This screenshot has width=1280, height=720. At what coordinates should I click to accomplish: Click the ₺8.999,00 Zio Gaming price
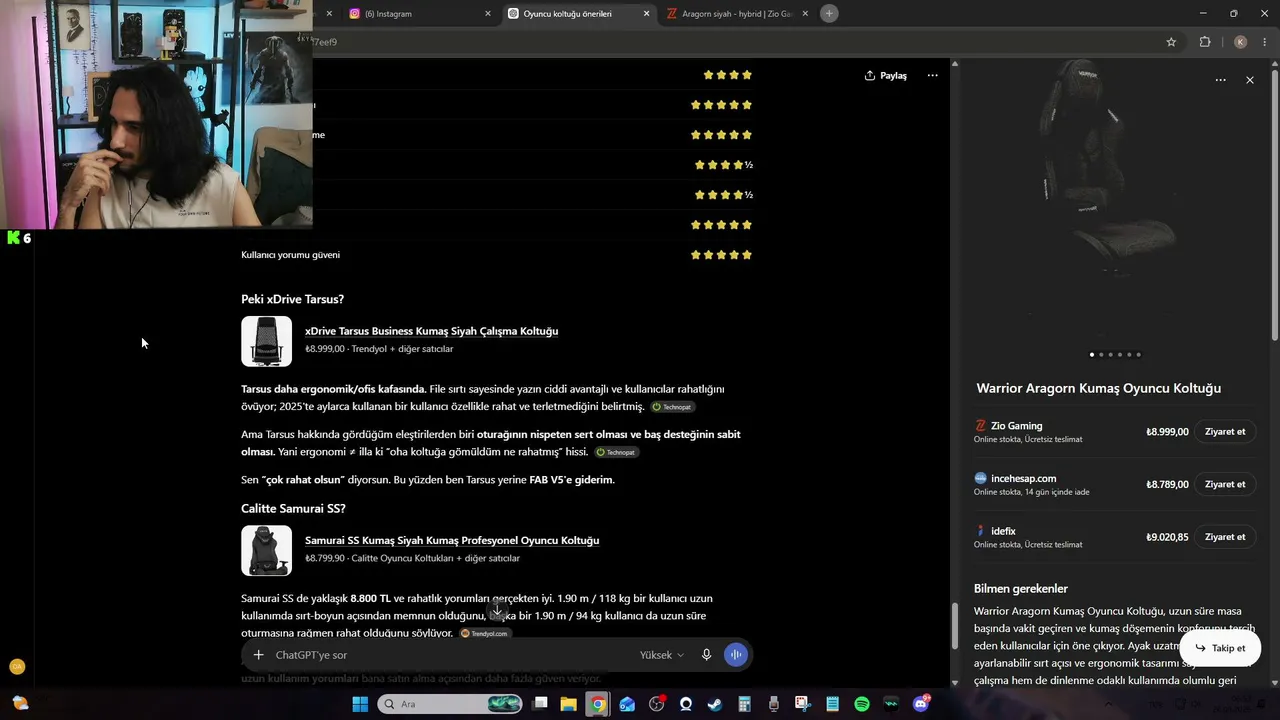click(x=1167, y=432)
